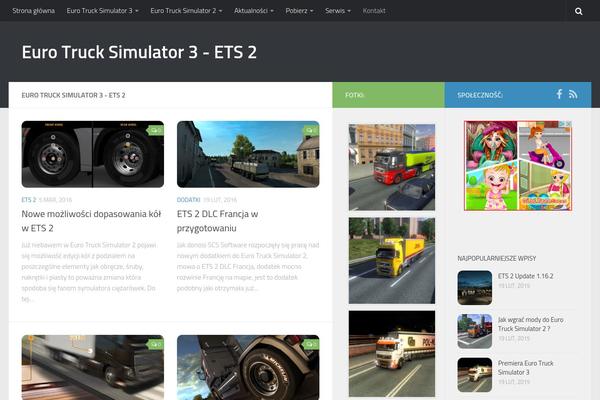Viewport: 600px width, 400px height.
Task: Click heading EURO TRUCK SIMULATOR 3 - ETS 2
Action: point(73,95)
